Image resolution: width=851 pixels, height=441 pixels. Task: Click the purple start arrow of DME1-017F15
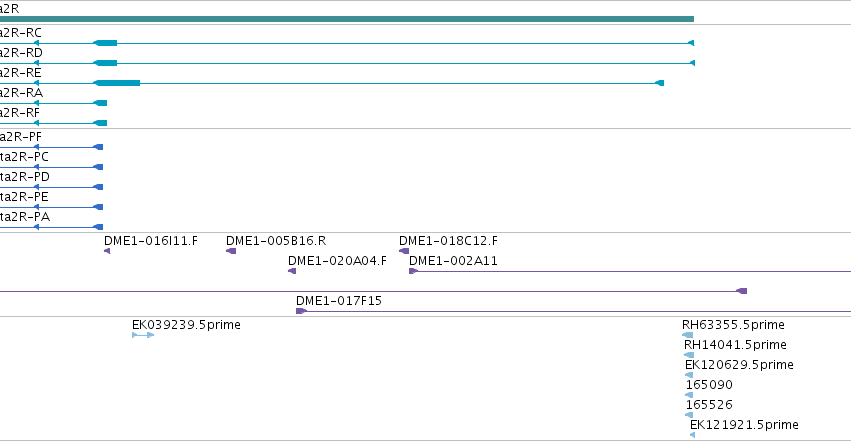301,311
